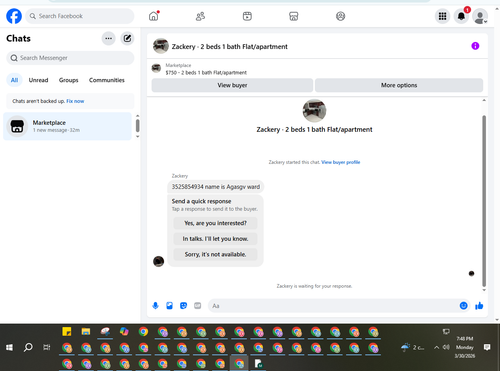Screen dimensions: 500x371
Task: Click the Fix now backup link
Action: [x=75, y=101]
